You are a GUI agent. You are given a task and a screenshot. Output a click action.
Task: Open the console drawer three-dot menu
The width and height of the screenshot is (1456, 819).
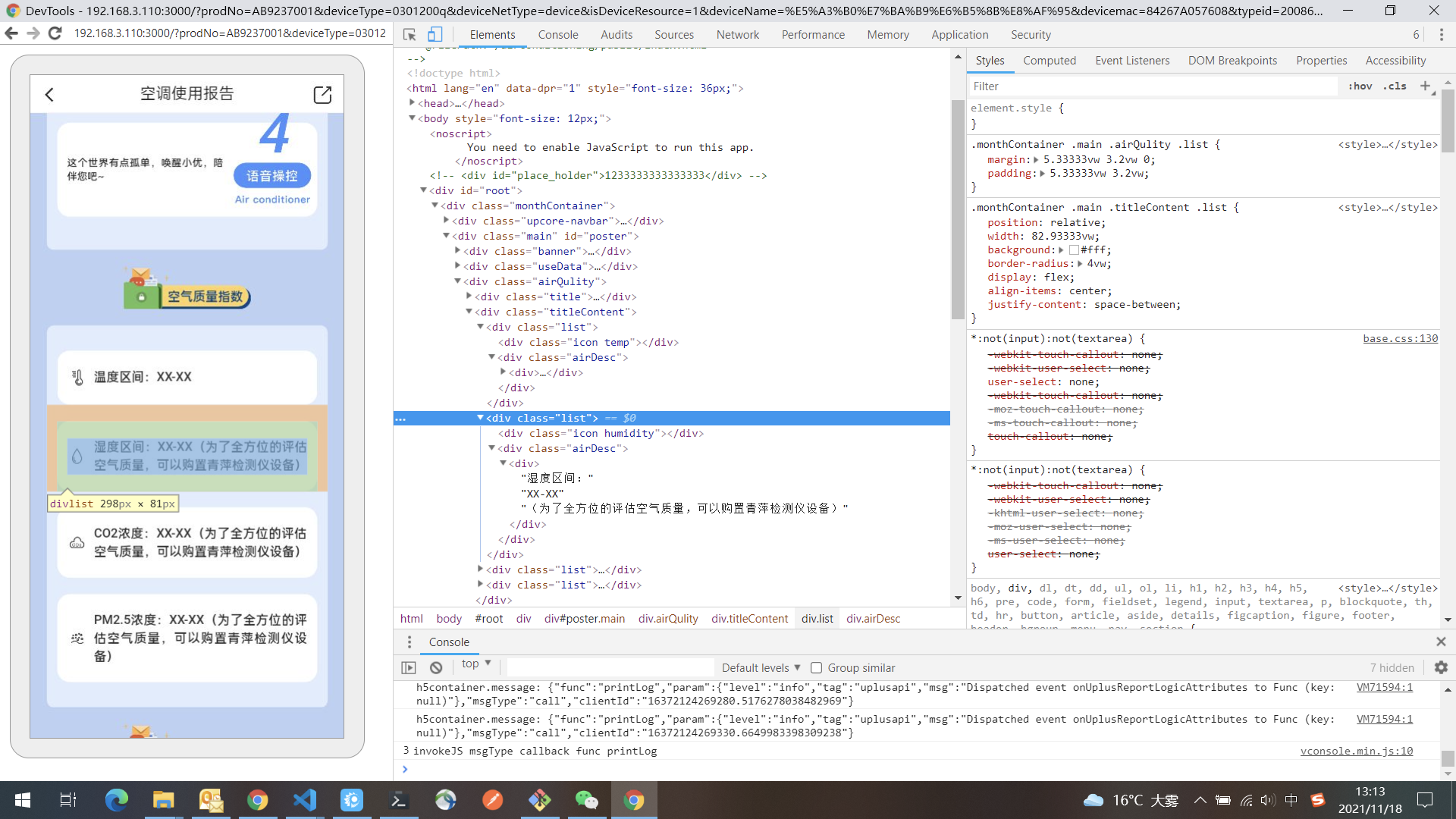[x=409, y=642]
